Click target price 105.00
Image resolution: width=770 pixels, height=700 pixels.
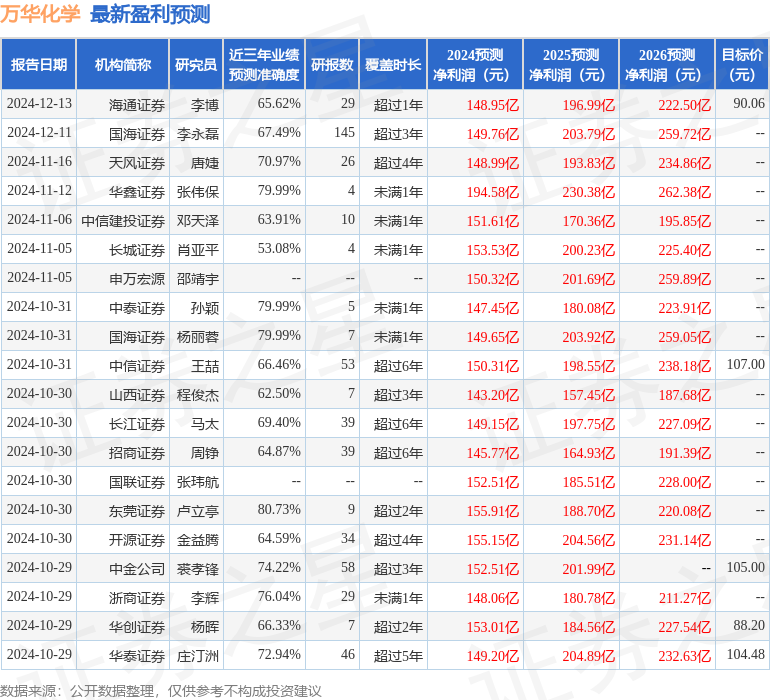point(745,567)
